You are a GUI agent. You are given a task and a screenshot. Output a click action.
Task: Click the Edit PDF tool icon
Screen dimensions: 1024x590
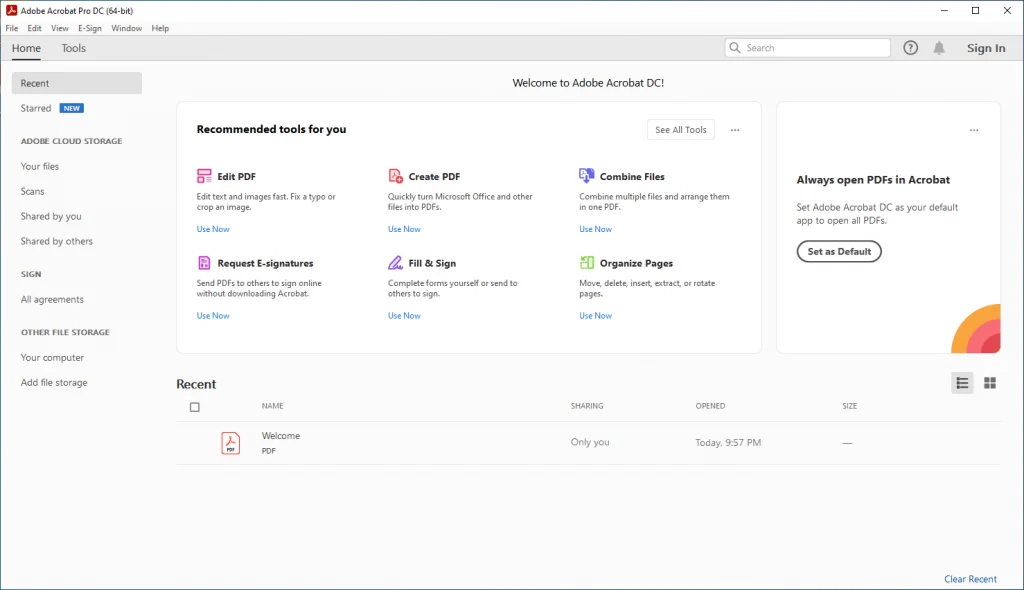click(204, 176)
